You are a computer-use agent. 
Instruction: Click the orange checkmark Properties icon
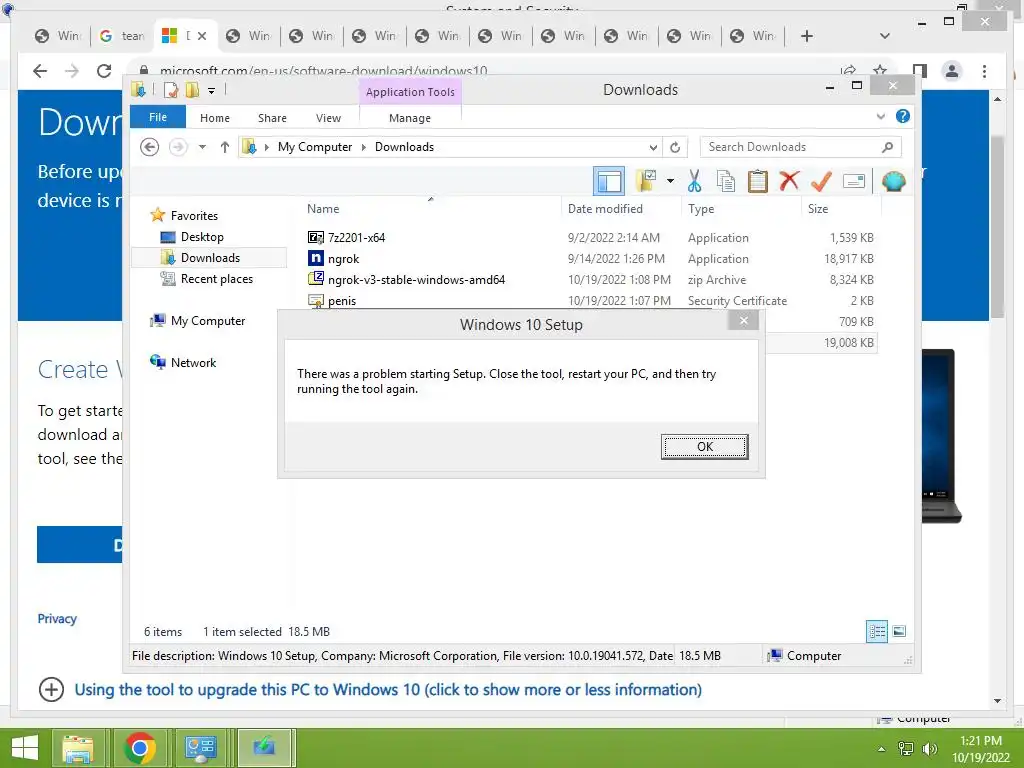[821, 181]
